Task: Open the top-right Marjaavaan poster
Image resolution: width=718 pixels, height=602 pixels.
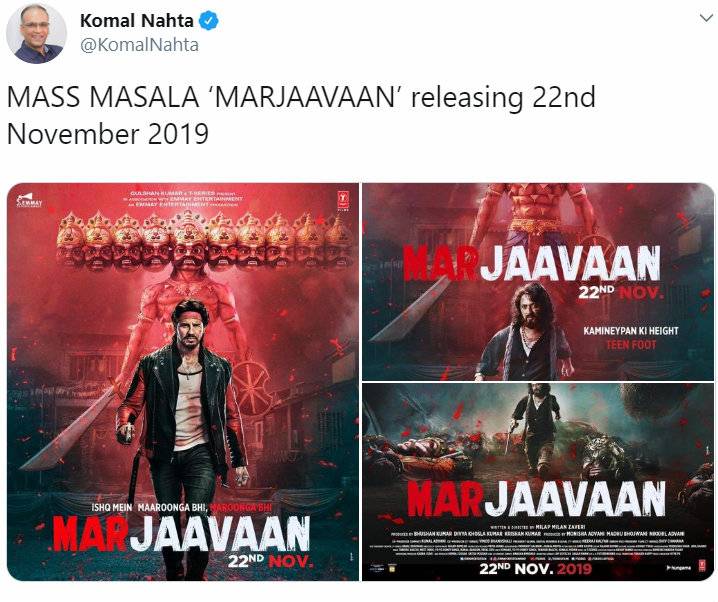Action: click(538, 282)
